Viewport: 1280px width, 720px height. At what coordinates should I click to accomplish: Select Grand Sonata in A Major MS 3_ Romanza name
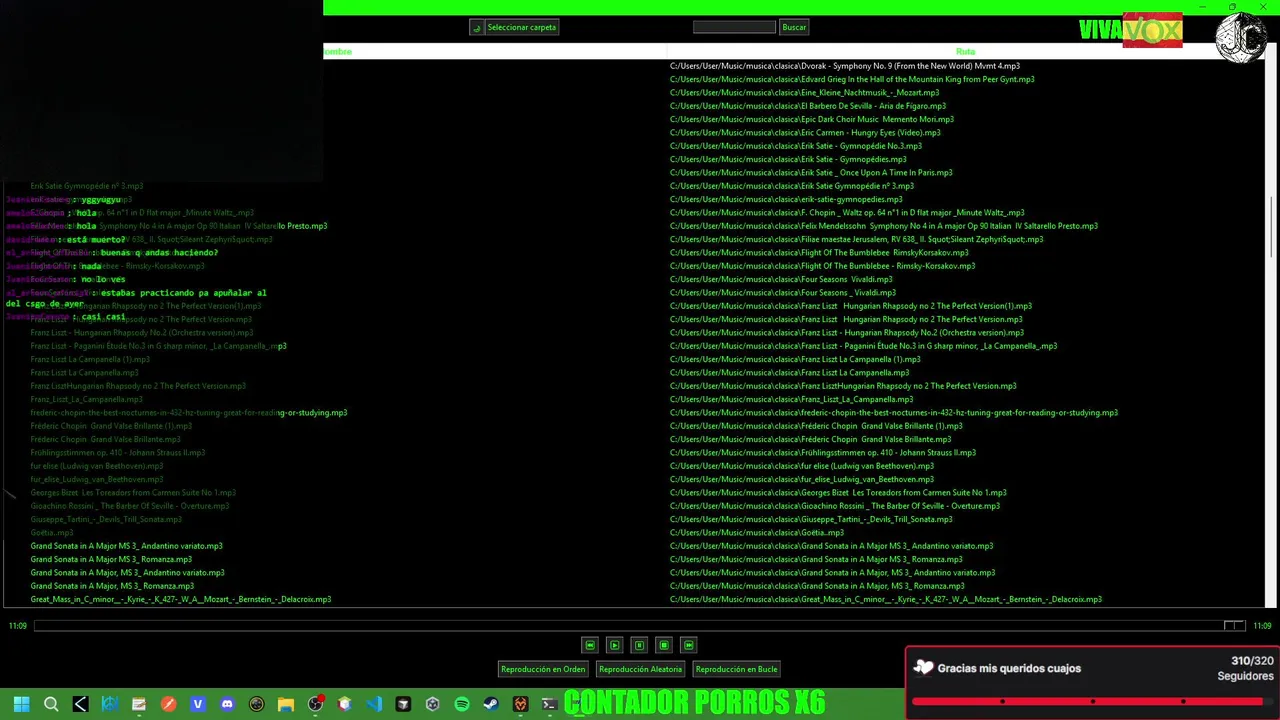tap(111, 559)
